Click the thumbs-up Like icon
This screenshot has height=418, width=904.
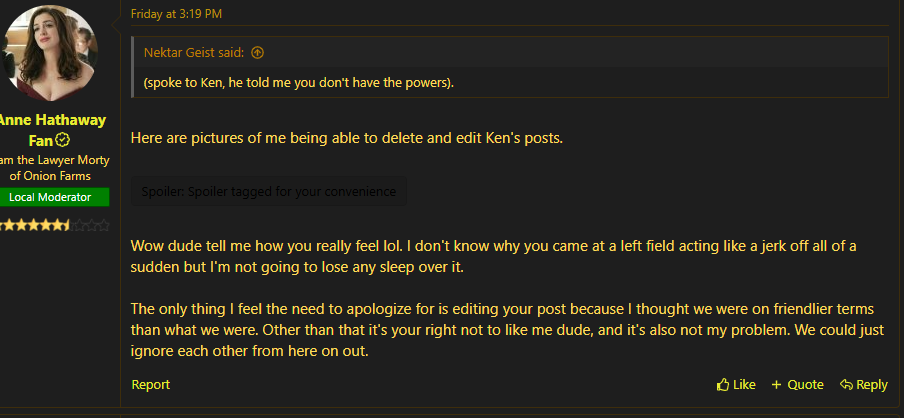[x=722, y=385]
